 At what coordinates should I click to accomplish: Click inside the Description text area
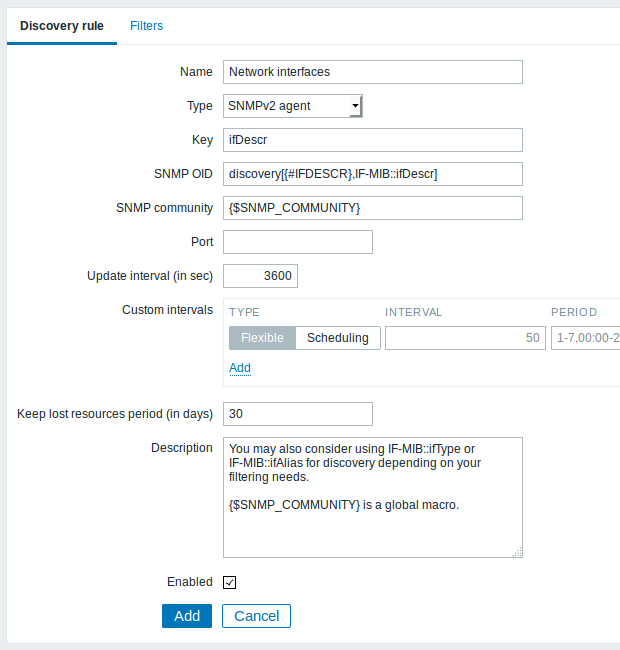(373, 497)
